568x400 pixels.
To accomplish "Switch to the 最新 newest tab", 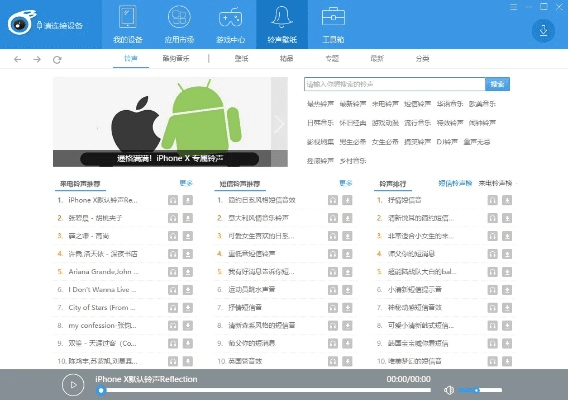I will [x=377, y=58].
